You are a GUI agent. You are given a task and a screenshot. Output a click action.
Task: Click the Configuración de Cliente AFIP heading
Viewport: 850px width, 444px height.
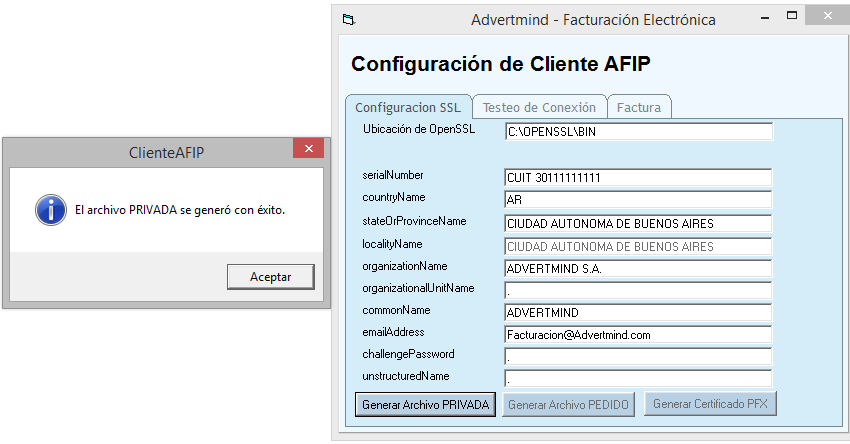(x=500, y=64)
